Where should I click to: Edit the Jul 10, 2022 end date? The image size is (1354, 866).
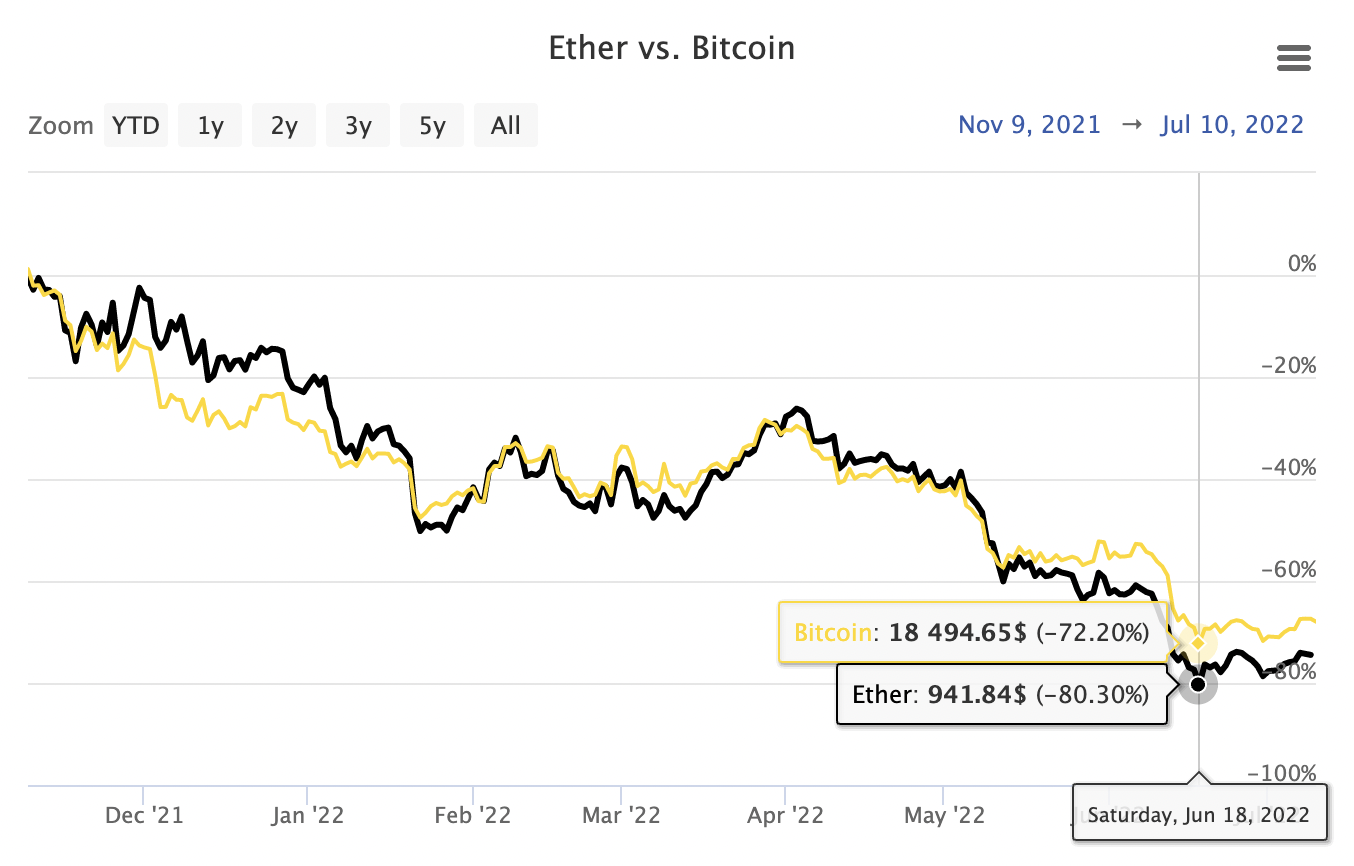pyautogui.click(x=1232, y=125)
